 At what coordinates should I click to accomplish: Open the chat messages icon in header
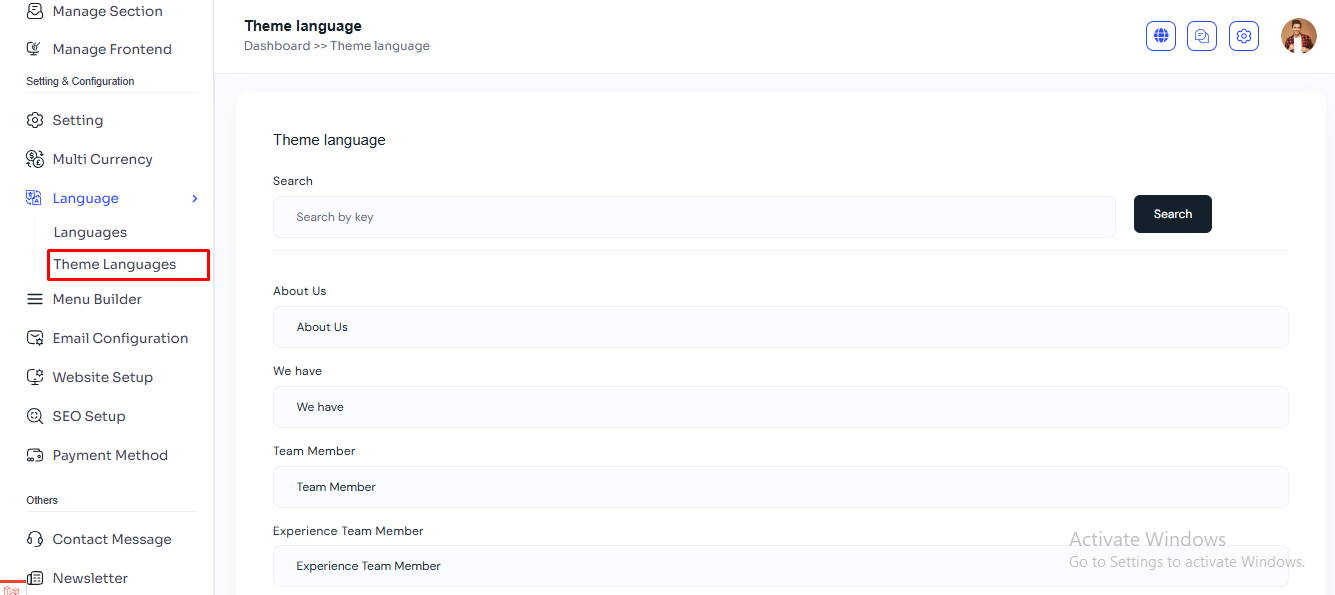[x=1202, y=36]
